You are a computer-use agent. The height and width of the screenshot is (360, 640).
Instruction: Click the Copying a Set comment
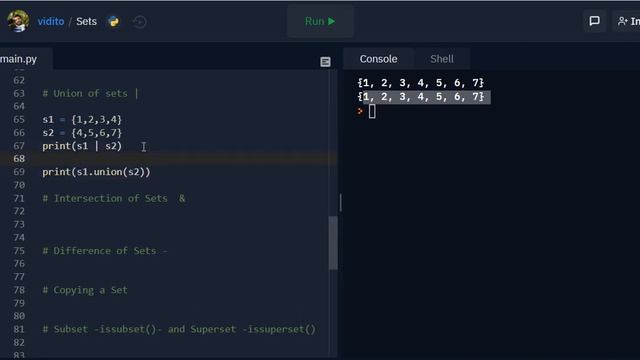(x=85, y=290)
